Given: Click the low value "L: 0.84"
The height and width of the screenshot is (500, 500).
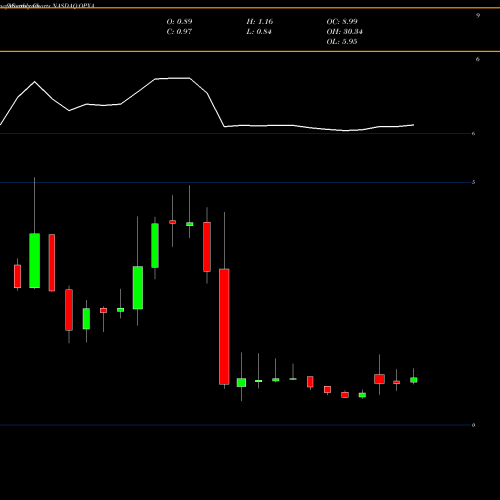Looking at the screenshot, I should click(x=259, y=31).
